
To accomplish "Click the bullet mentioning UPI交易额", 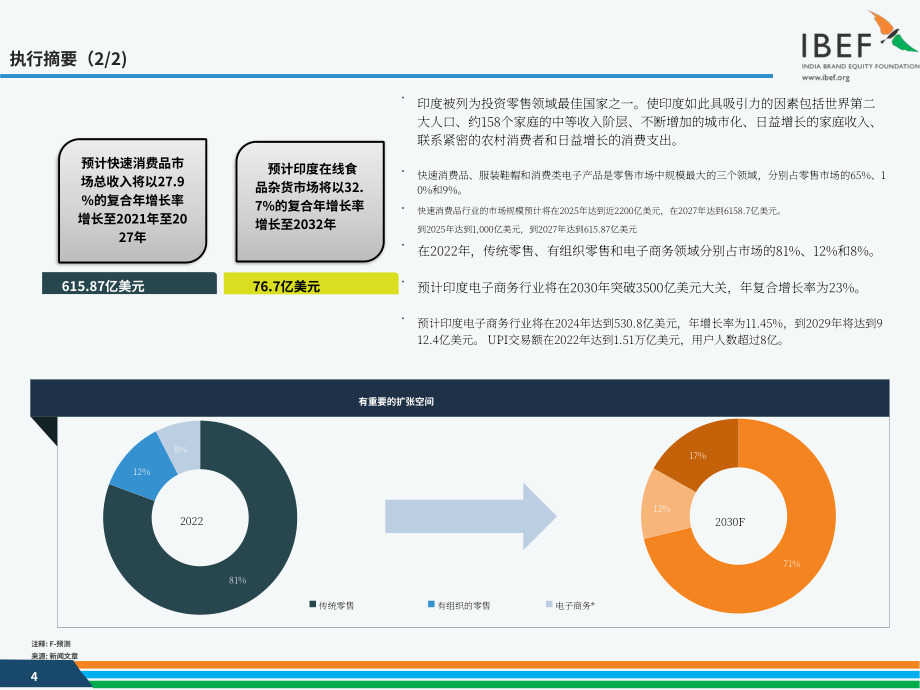I will pos(650,332).
